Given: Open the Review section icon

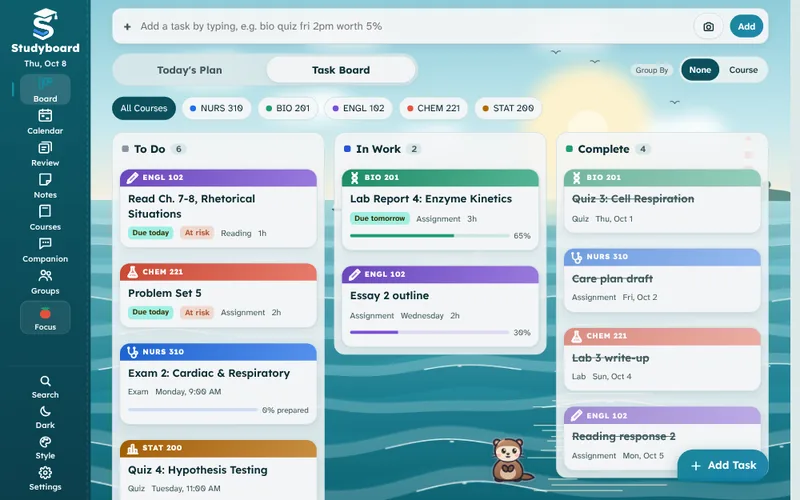Looking at the screenshot, I should (45, 148).
